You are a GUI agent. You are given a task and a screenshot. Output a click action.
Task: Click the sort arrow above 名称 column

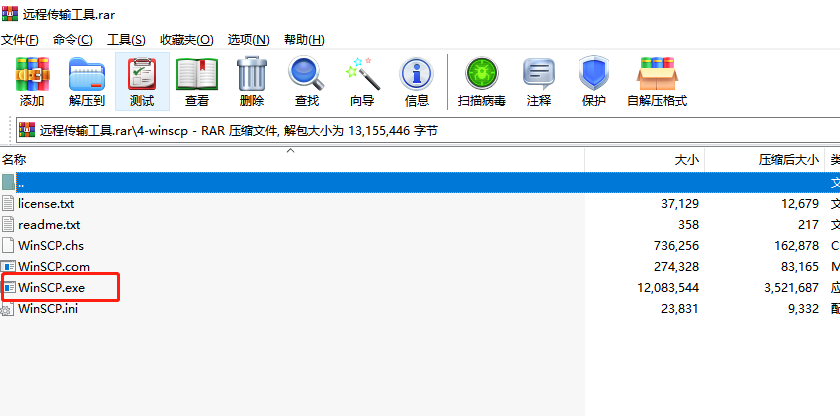click(x=291, y=151)
